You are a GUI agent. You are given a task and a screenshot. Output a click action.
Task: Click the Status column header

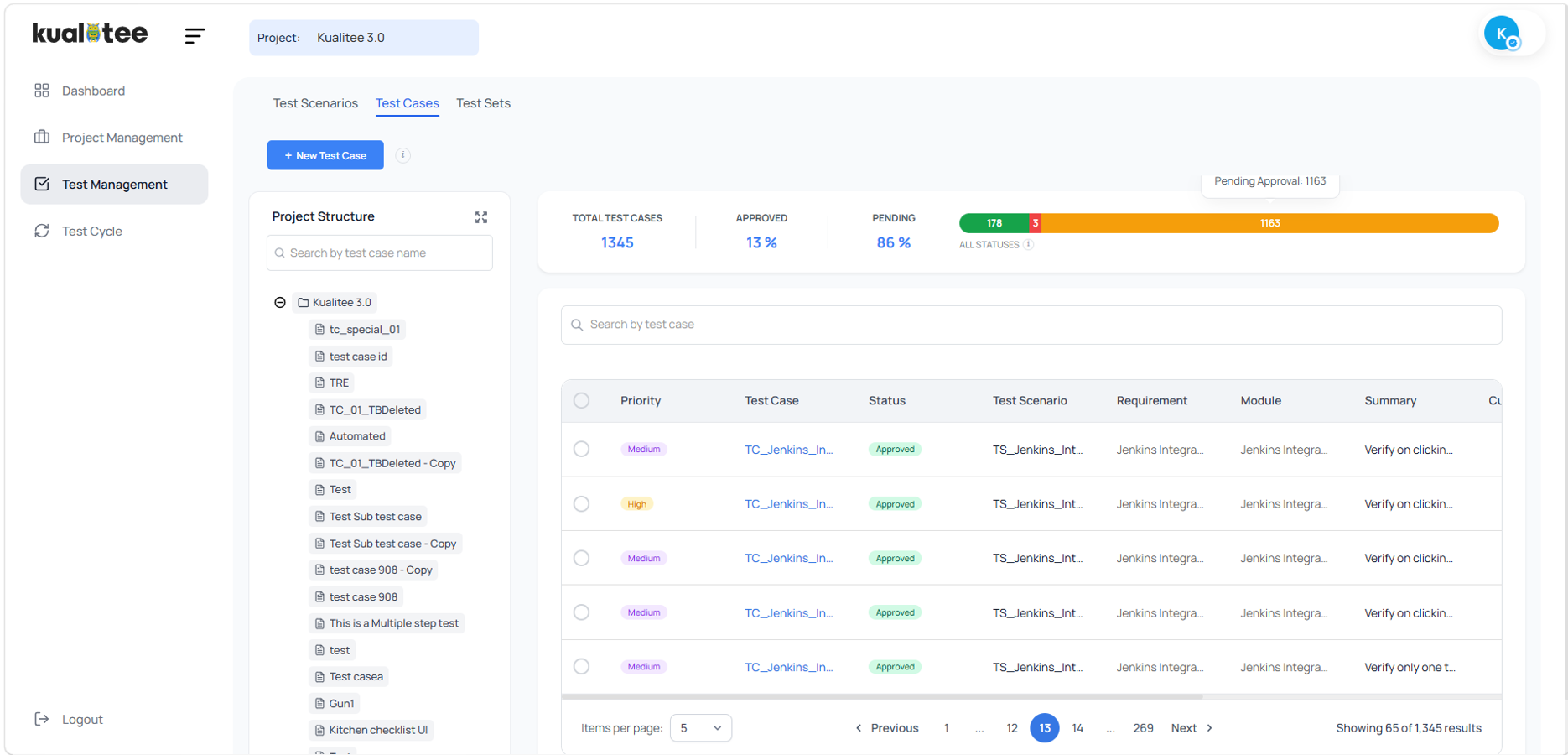click(886, 401)
